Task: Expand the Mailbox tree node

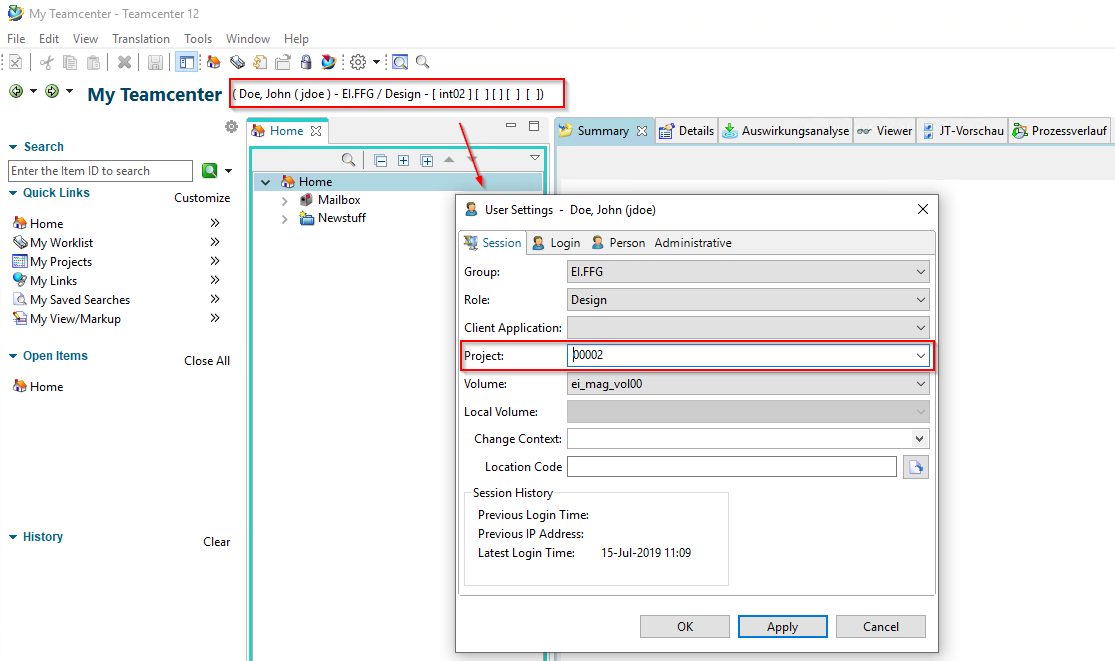Action: click(285, 200)
